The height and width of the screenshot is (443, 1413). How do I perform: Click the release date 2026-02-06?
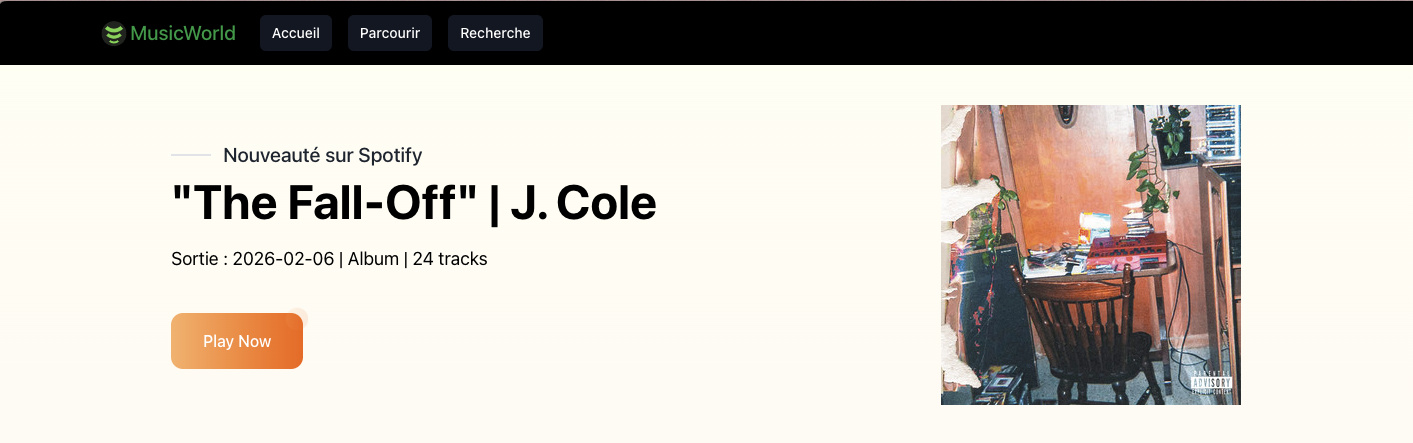coord(283,259)
